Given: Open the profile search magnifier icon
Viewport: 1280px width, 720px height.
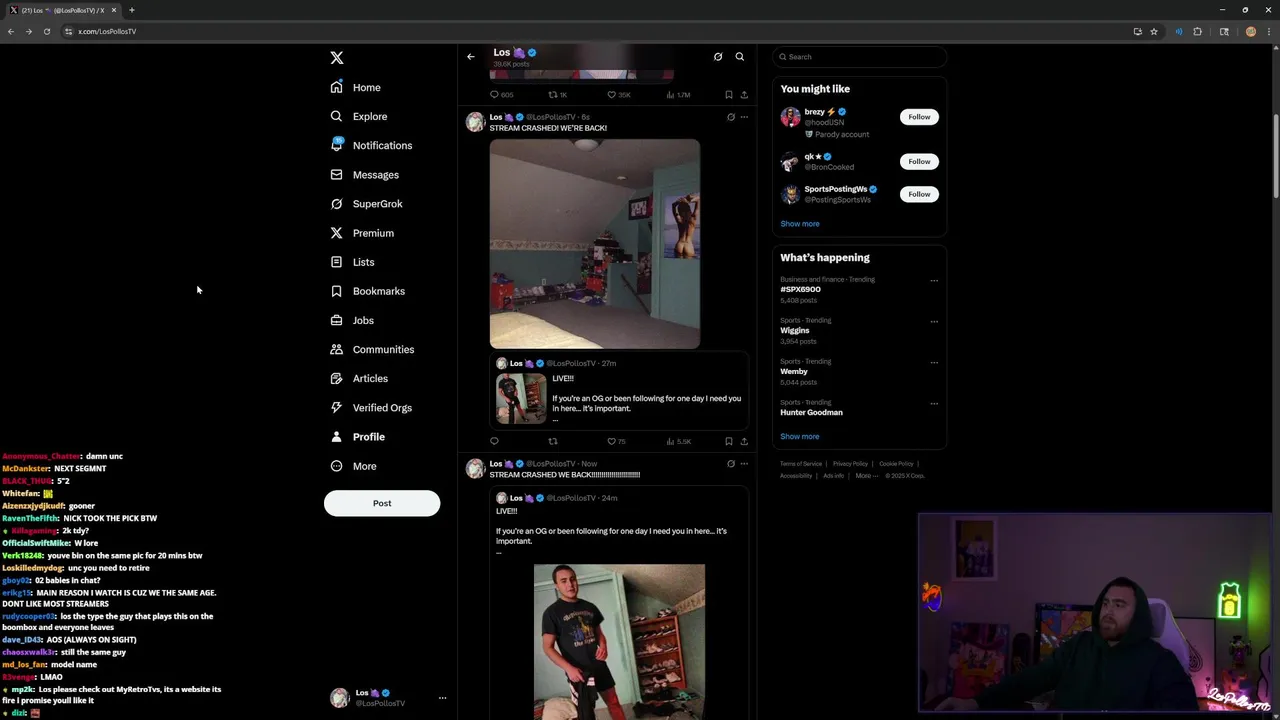Looking at the screenshot, I should (x=740, y=57).
